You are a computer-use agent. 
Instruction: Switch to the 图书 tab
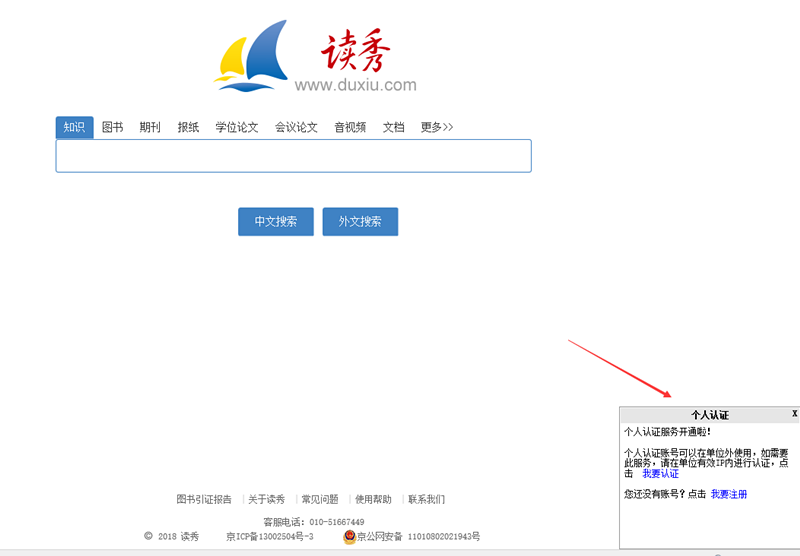(112, 127)
